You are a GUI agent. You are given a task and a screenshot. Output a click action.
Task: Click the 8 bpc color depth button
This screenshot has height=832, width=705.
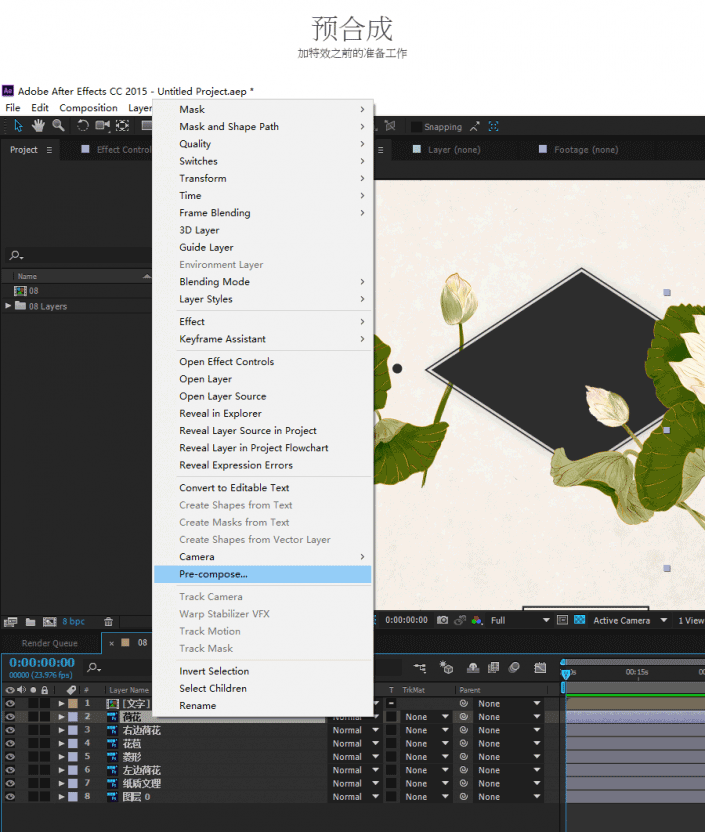(x=73, y=621)
